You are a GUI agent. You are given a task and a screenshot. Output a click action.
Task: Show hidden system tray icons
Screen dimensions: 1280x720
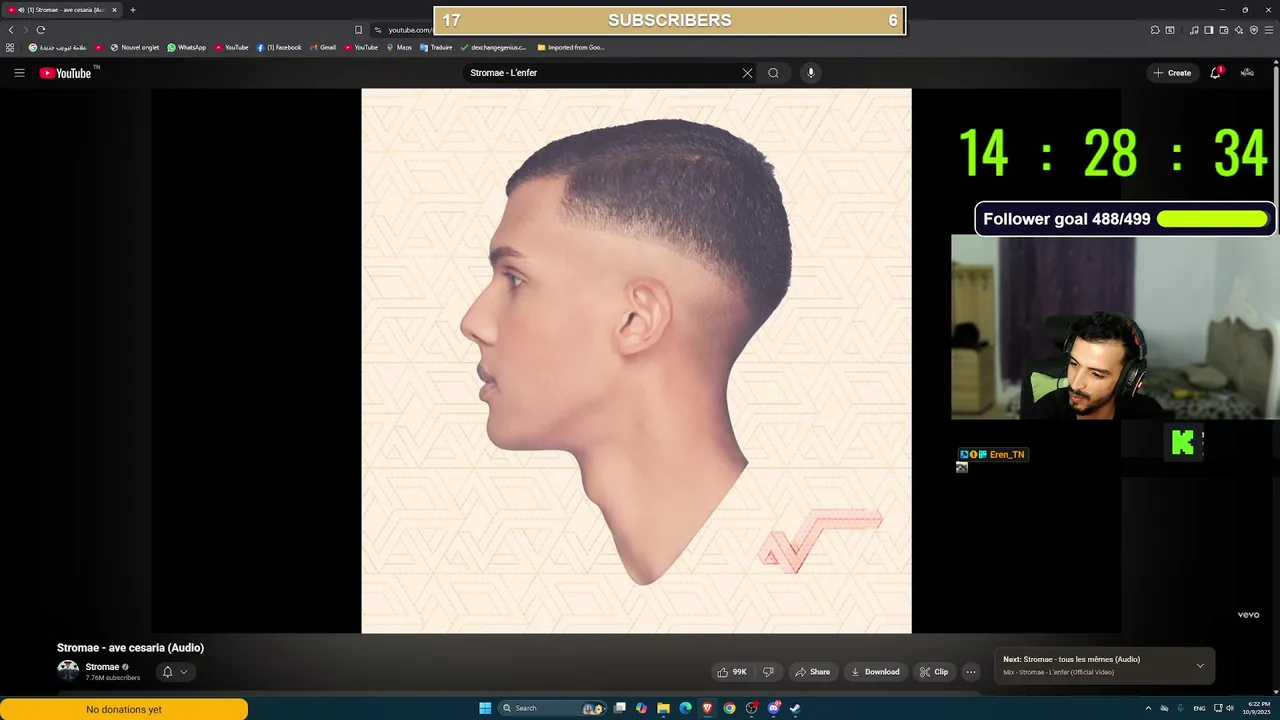coord(1148,708)
